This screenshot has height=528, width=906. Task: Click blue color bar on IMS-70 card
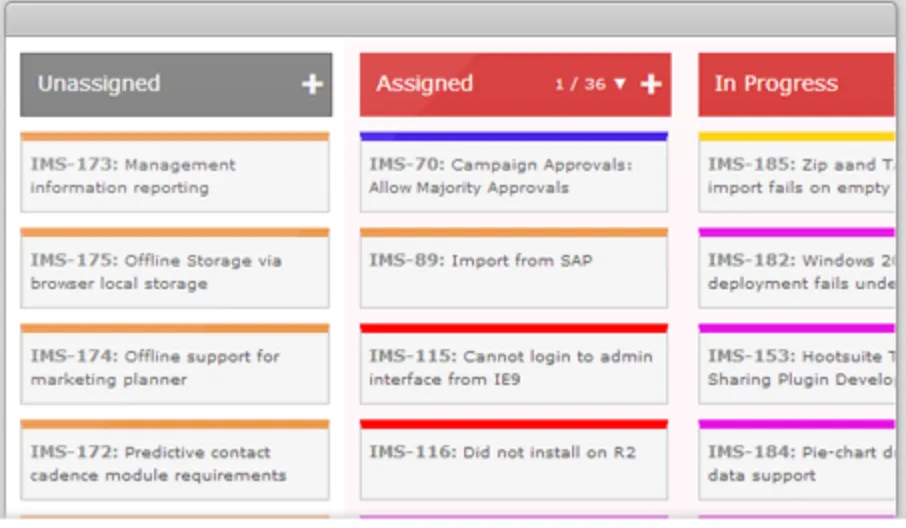pos(513,136)
